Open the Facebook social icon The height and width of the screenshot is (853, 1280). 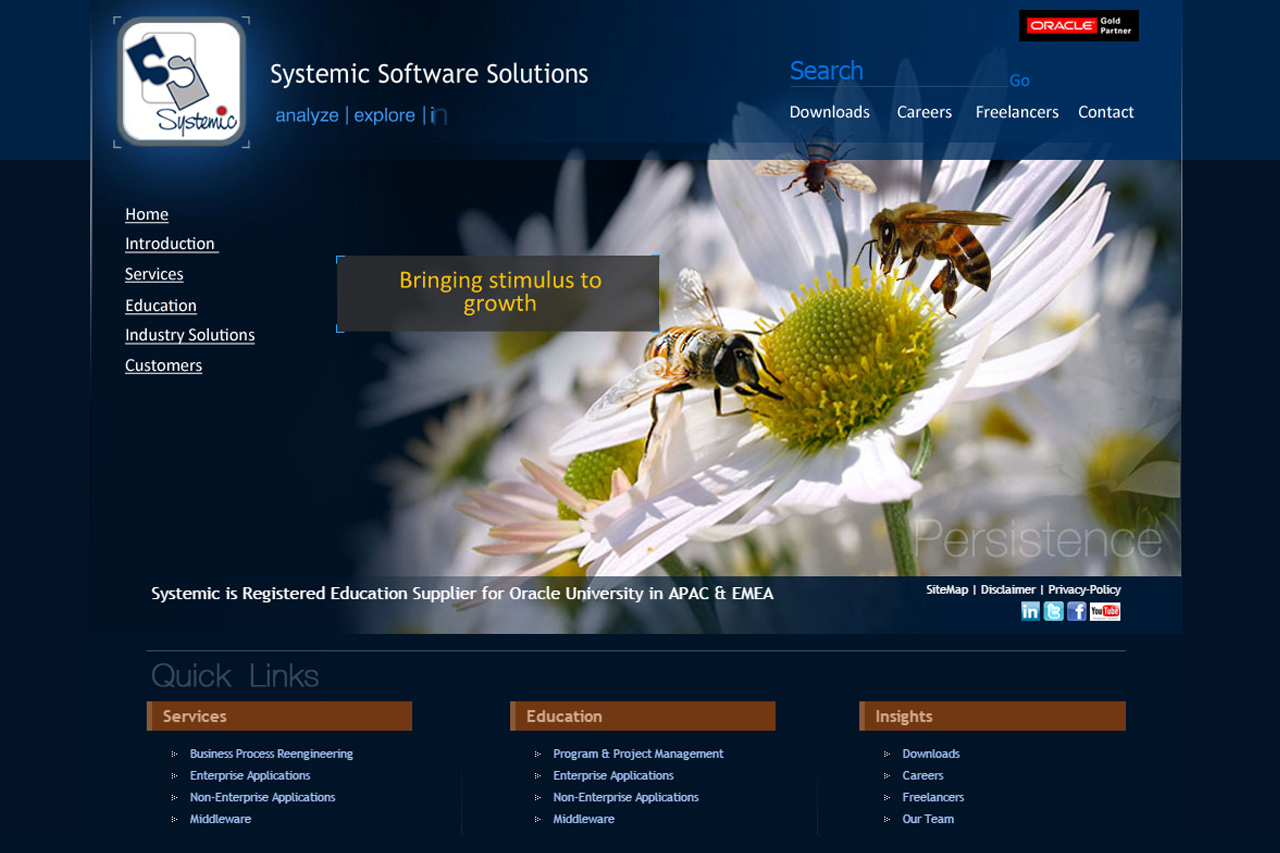(x=1076, y=611)
